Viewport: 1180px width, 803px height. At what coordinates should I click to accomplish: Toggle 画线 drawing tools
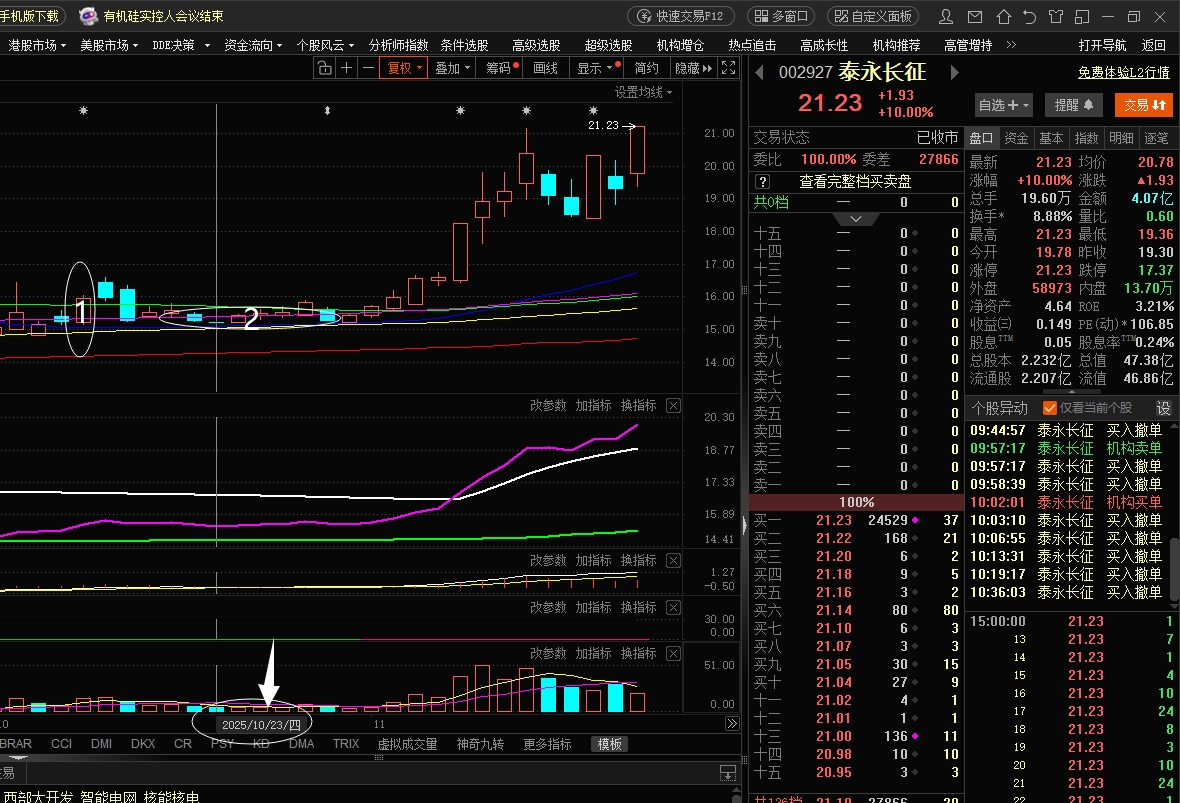pyautogui.click(x=545, y=68)
